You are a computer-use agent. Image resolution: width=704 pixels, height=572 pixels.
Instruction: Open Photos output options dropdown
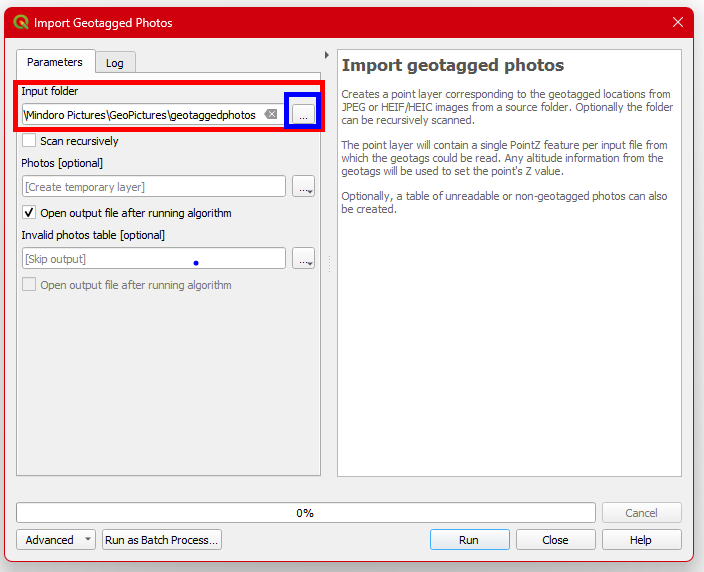point(303,187)
